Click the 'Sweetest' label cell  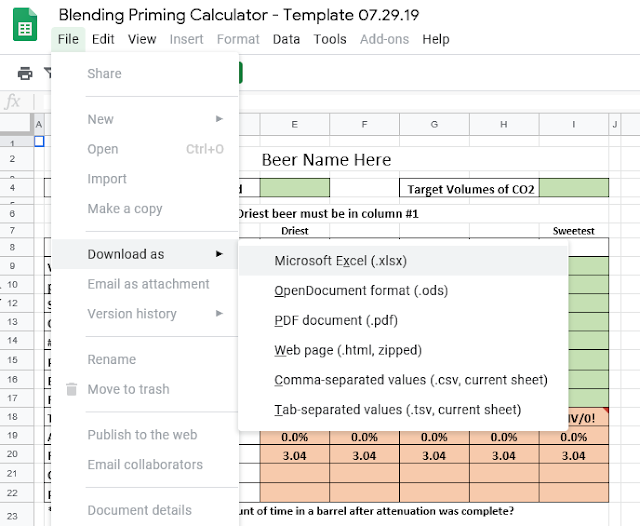pyautogui.click(x=573, y=231)
